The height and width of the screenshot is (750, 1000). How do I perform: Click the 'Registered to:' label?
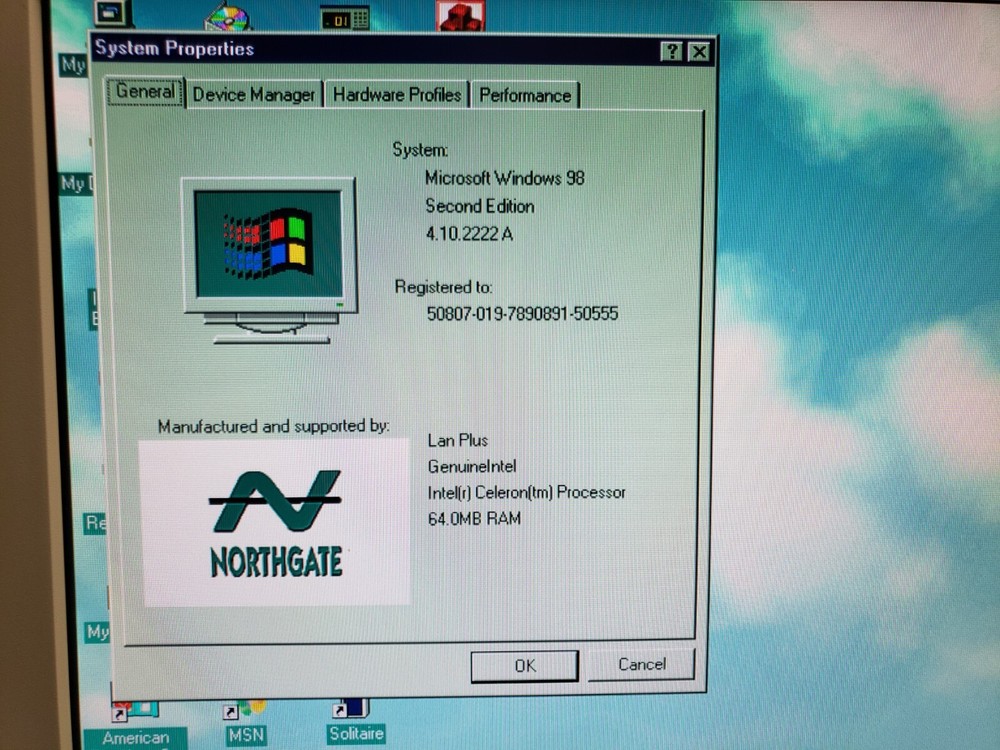click(443, 287)
